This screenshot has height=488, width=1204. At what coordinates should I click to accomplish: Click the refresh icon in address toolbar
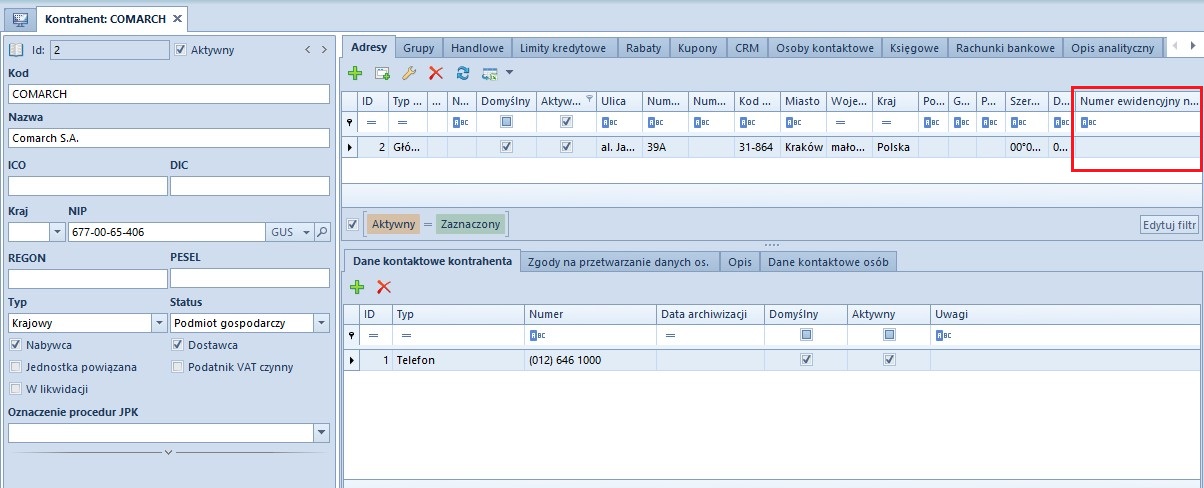click(463, 73)
